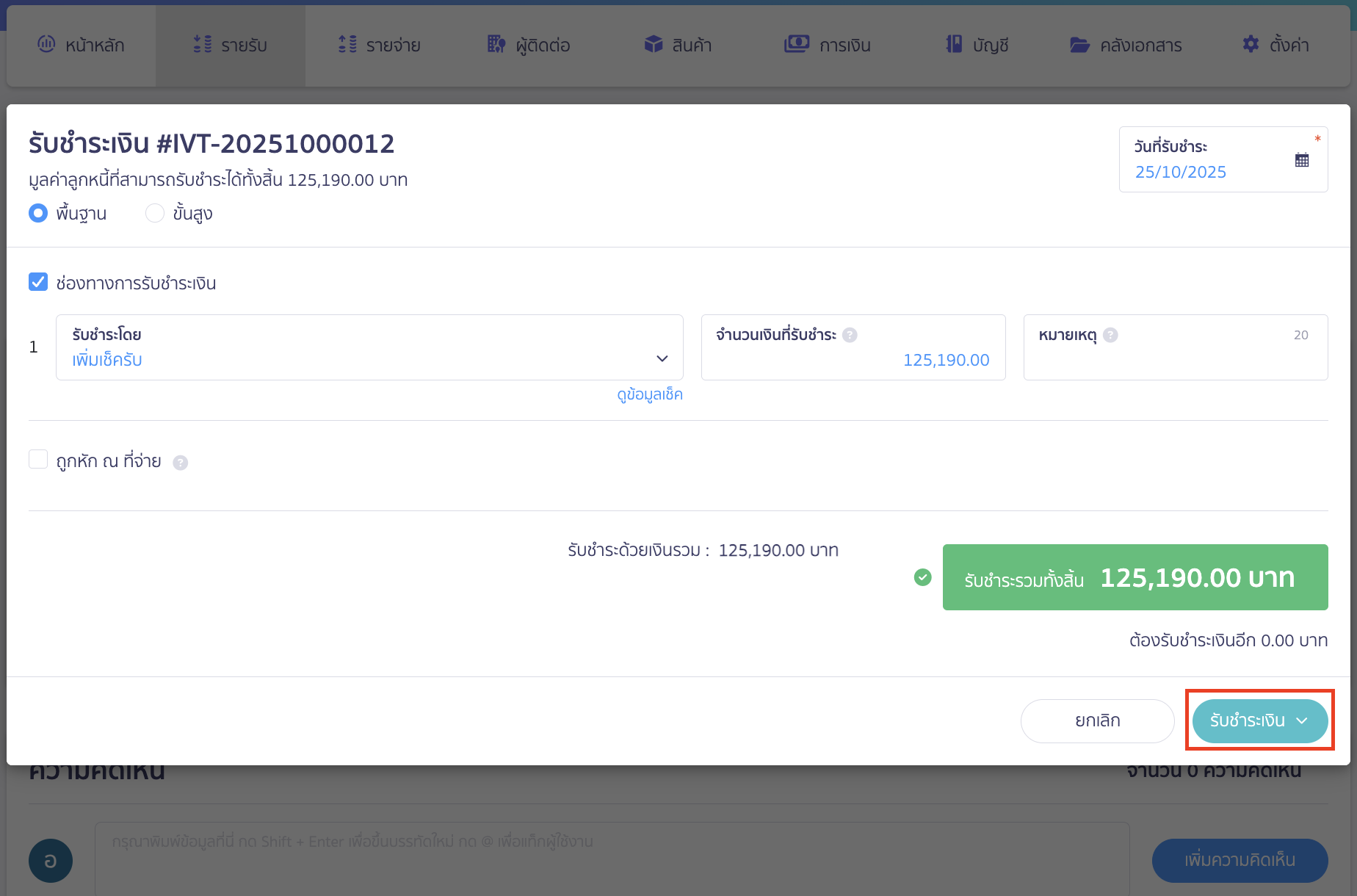Click help icon beside จำนวนเงินที่รับชำระ
Viewport: 1357px width, 896px height.
(850, 335)
